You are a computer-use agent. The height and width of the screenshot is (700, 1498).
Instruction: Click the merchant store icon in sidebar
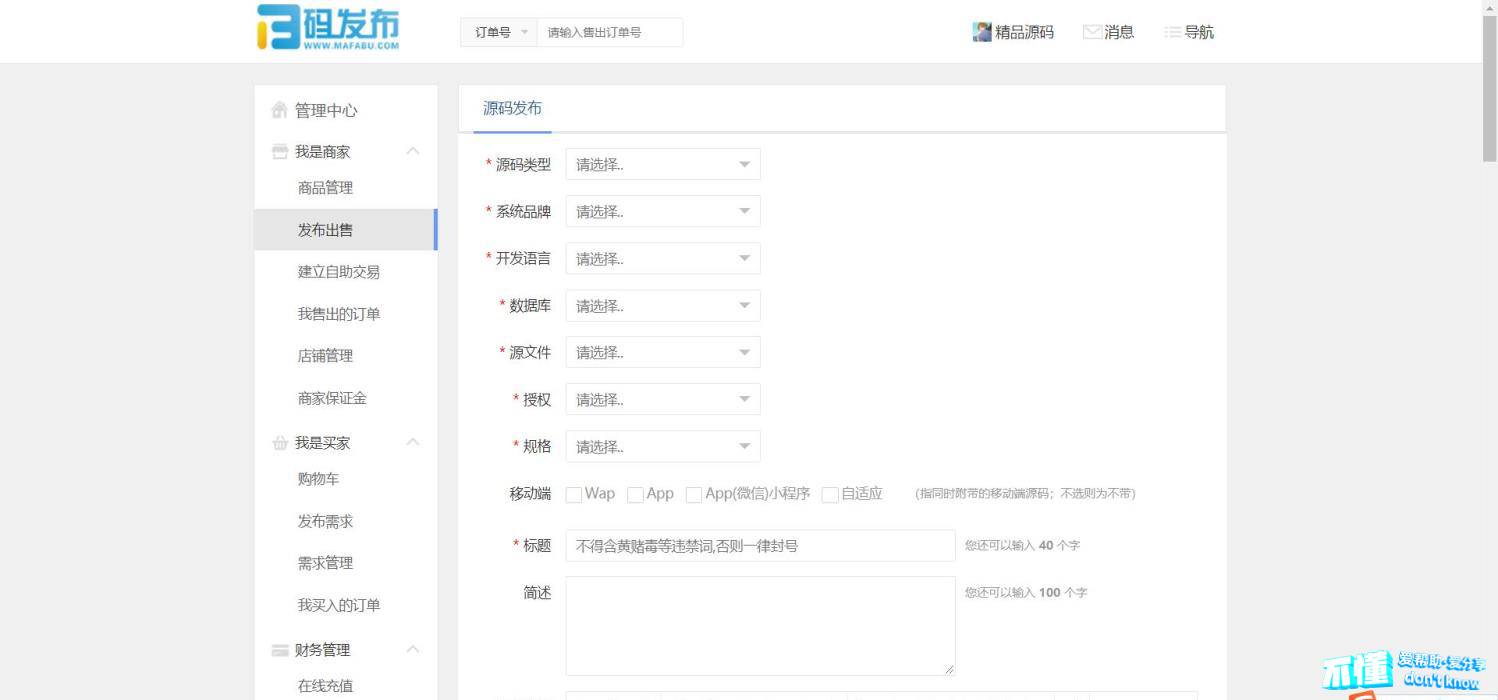(280, 152)
